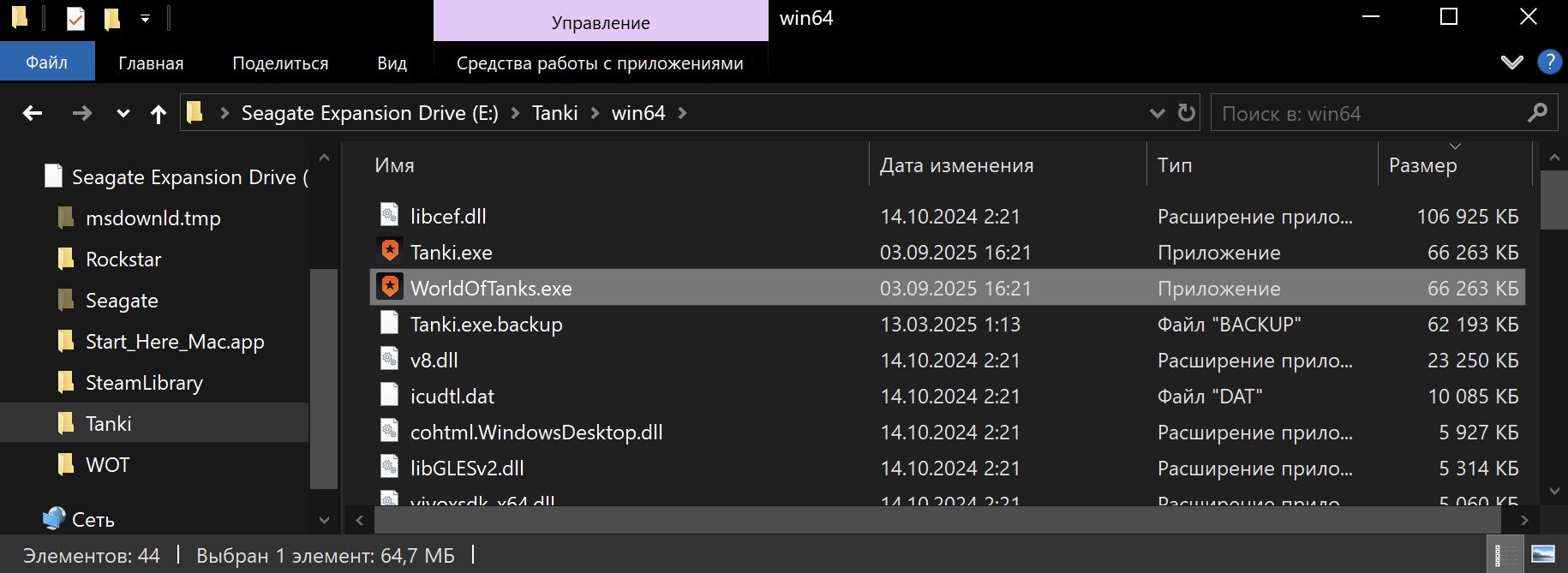1568x573 pixels.
Task: Customize Quick Access Toolbar dropdown
Action: [145, 18]
